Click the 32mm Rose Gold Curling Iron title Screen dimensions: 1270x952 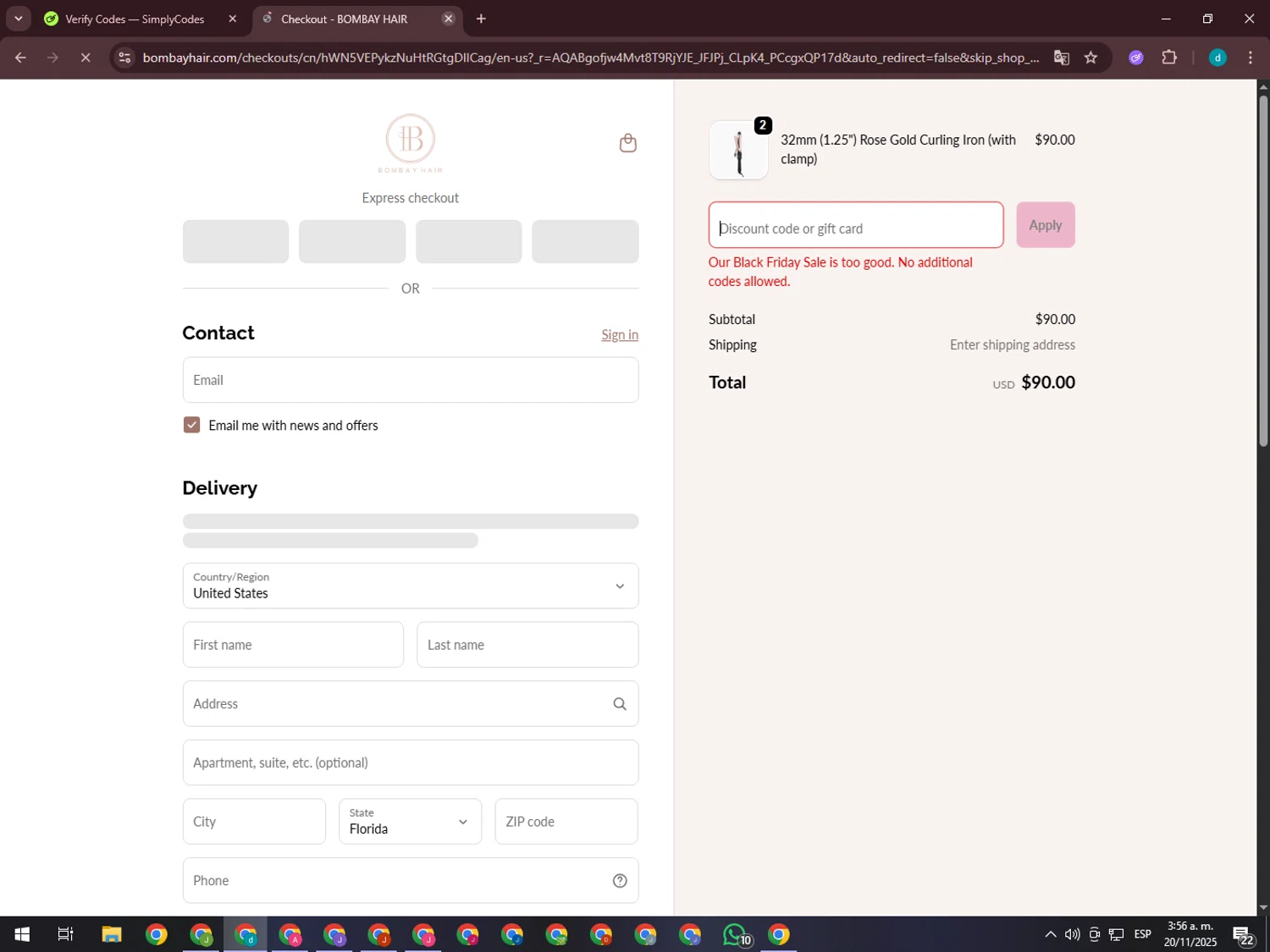[x=898, y=149]
